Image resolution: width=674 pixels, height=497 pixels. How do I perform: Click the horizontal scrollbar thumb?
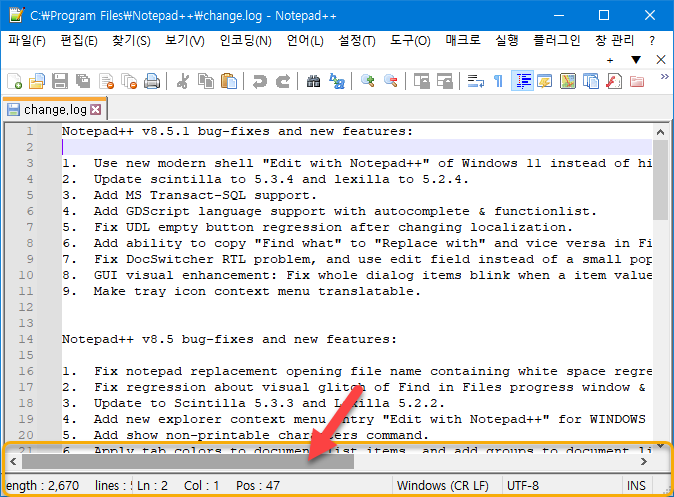(x=188, y=461)
